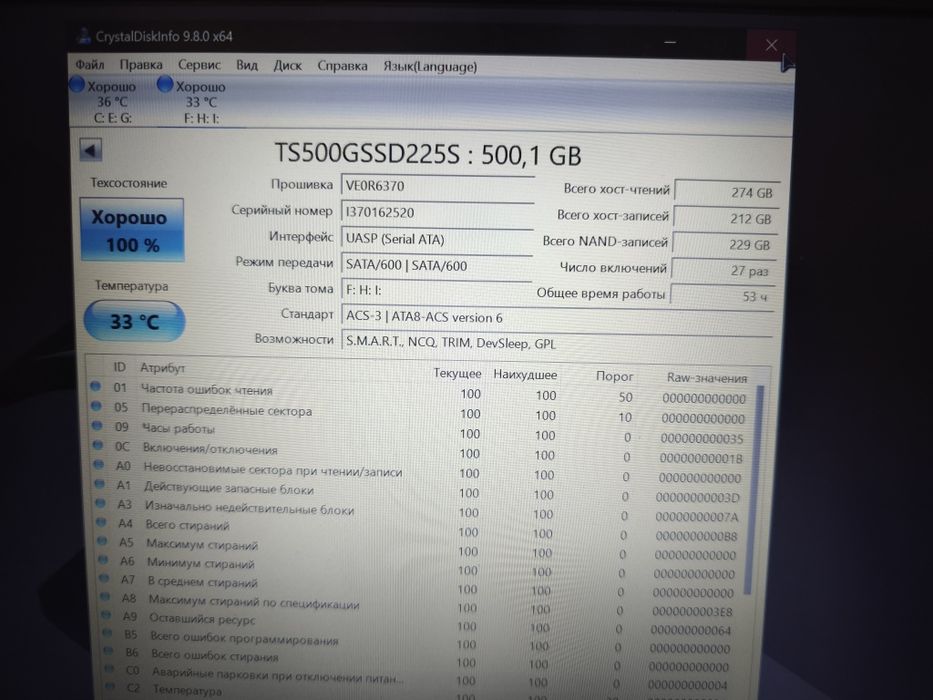933x700 pixels.
Task: Click the blue status dot of attribute B6
Action: [108, 651]
